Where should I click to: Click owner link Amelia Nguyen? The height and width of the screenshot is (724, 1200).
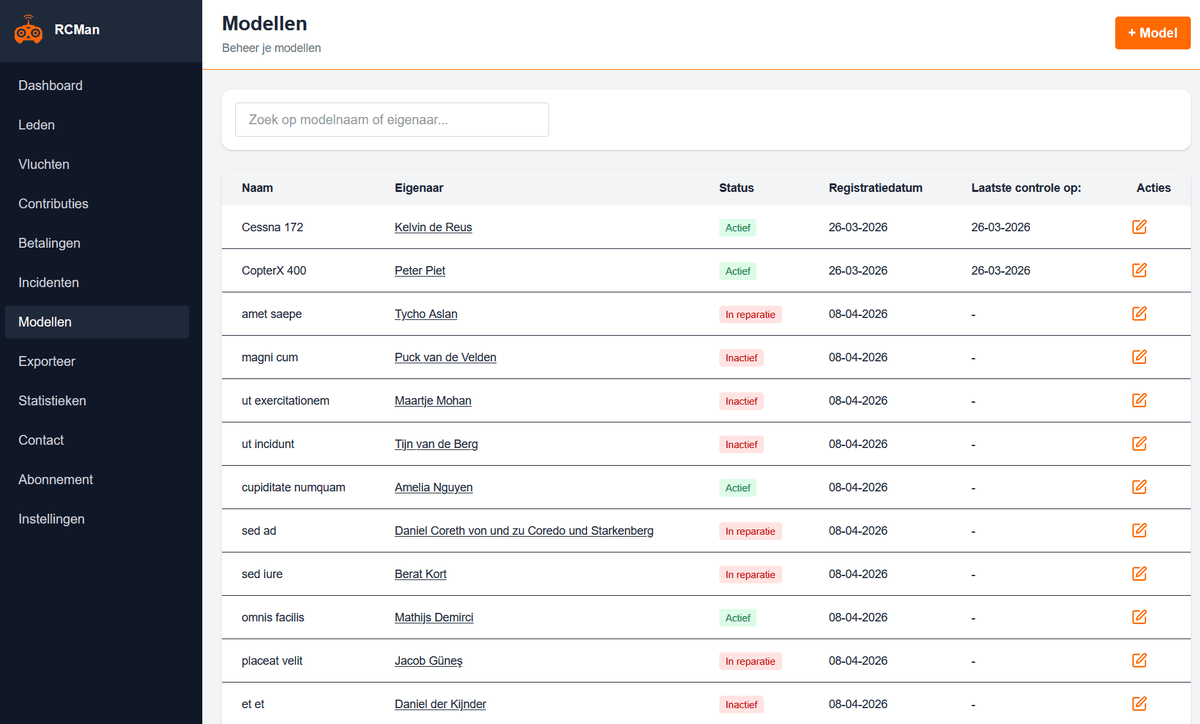pos(433,487)
